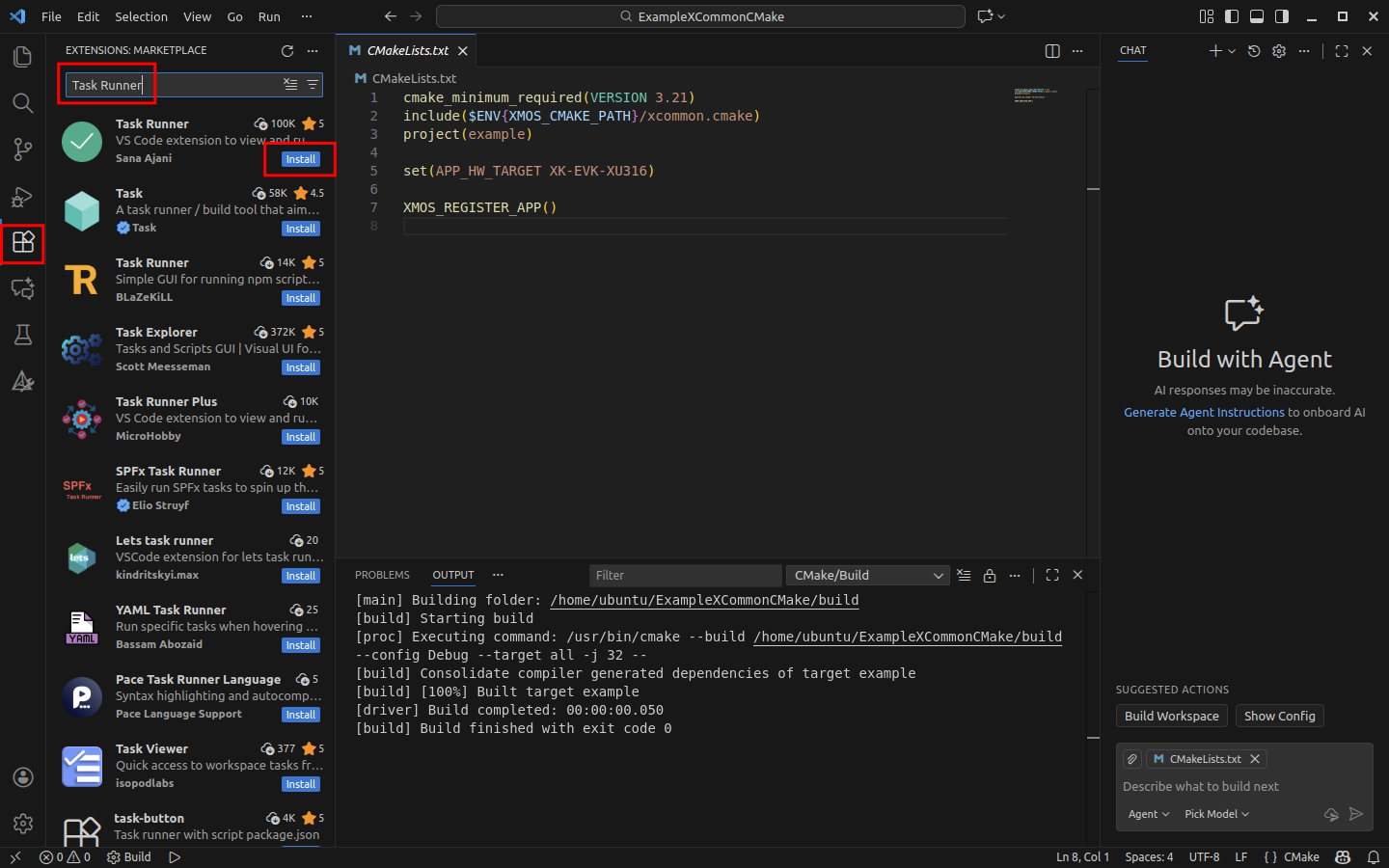Open the File menu
1389x868 pixels.
pos(51,16)
